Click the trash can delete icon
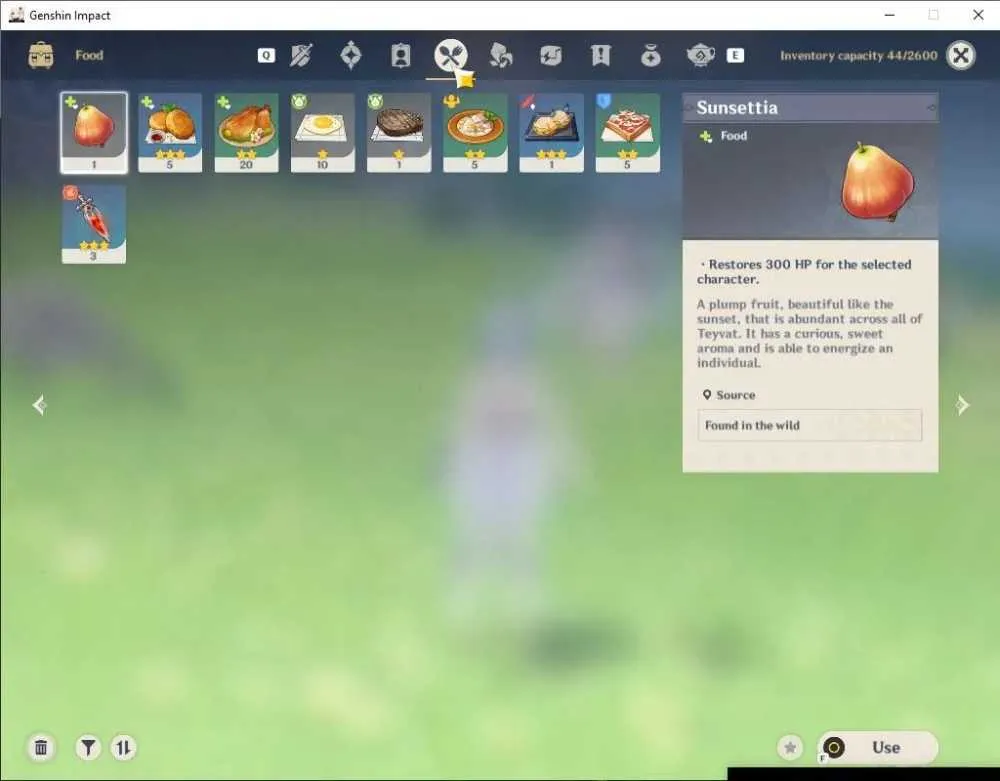 point(41,747)
